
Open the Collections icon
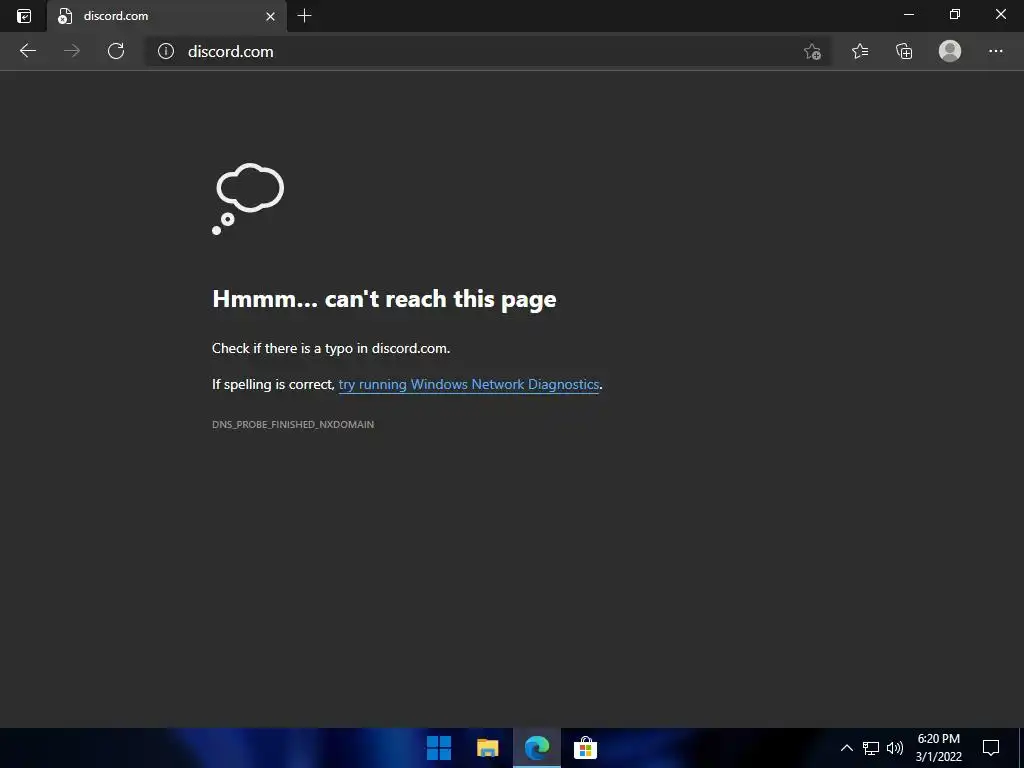coord(904,51)
